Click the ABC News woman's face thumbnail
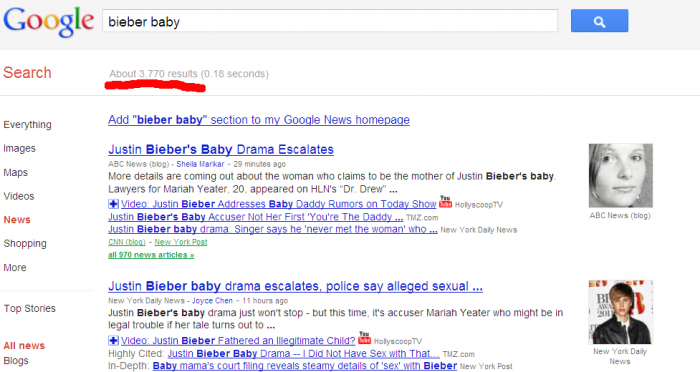700x372 pixels. pos(621,176)
